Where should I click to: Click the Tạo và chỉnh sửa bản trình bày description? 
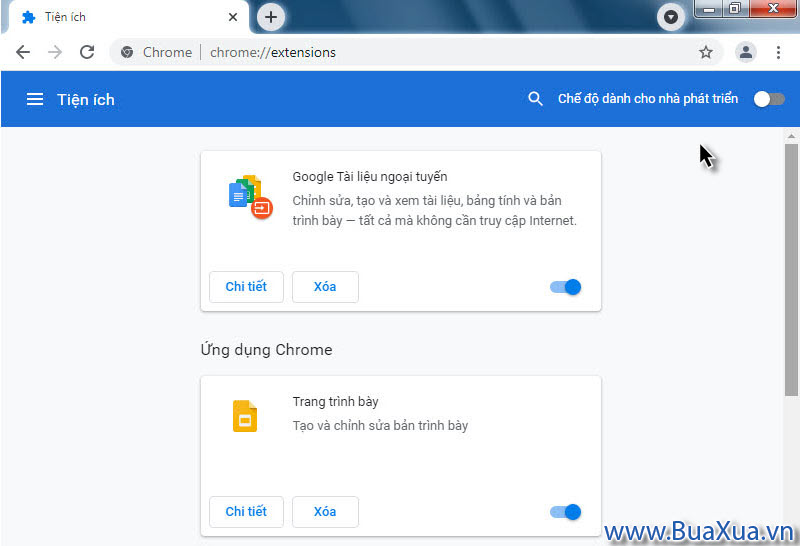pyautogui.click(x=380, y=425)
